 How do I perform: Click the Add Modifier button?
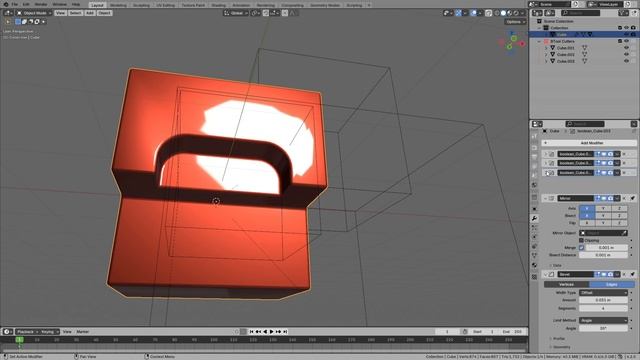tap(589, 143)
